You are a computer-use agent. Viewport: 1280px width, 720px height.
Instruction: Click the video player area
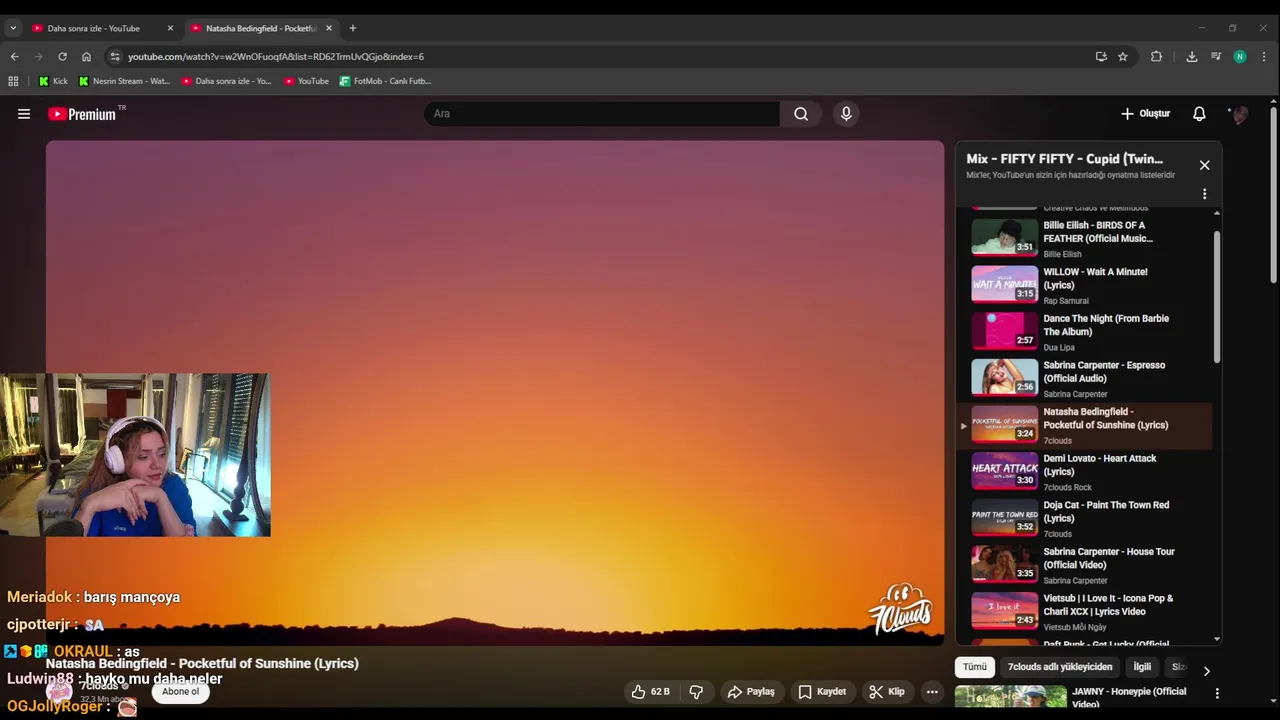495,393
